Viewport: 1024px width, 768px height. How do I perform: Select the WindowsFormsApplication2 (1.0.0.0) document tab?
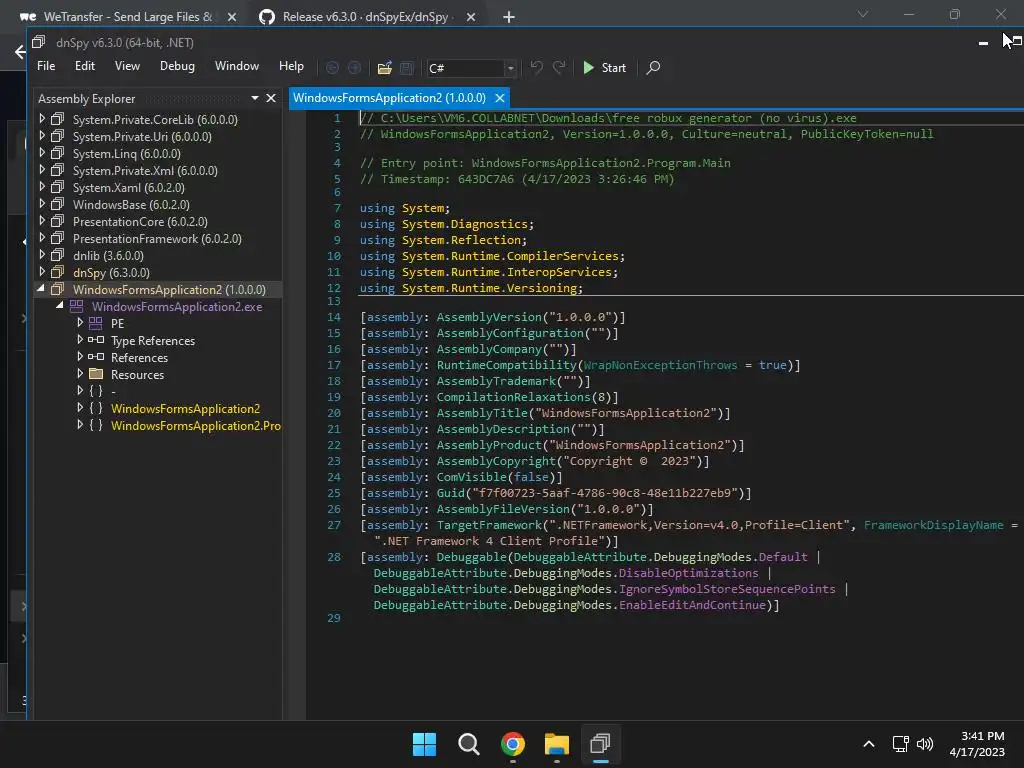click(389, 98)
